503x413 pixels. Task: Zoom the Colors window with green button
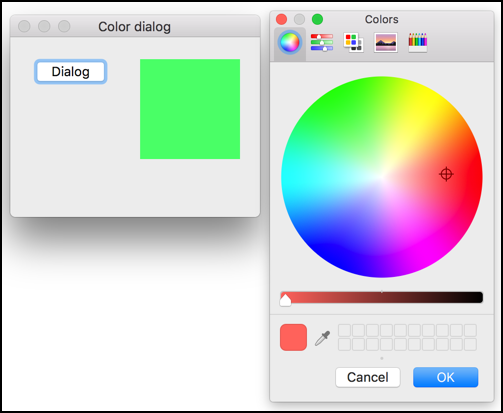tap(317, 19)
